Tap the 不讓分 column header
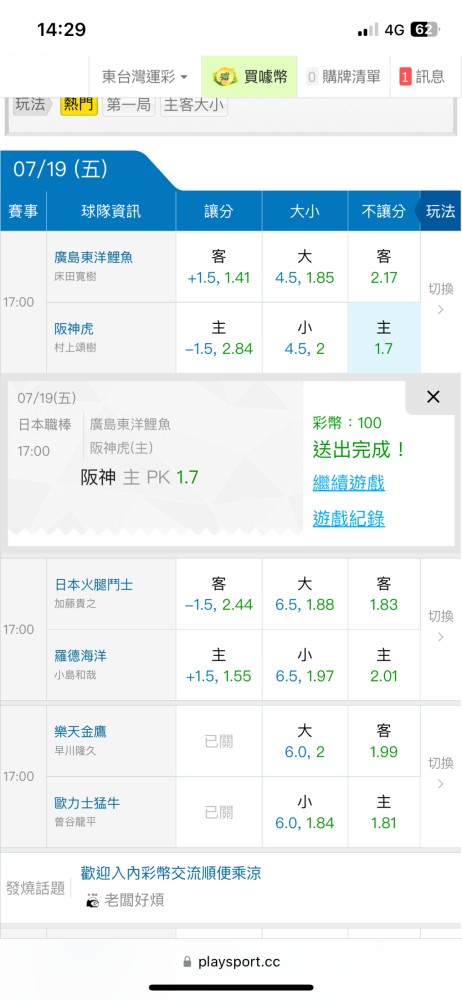This screenshot has height=1000, width=462. [x=384, y=211]
